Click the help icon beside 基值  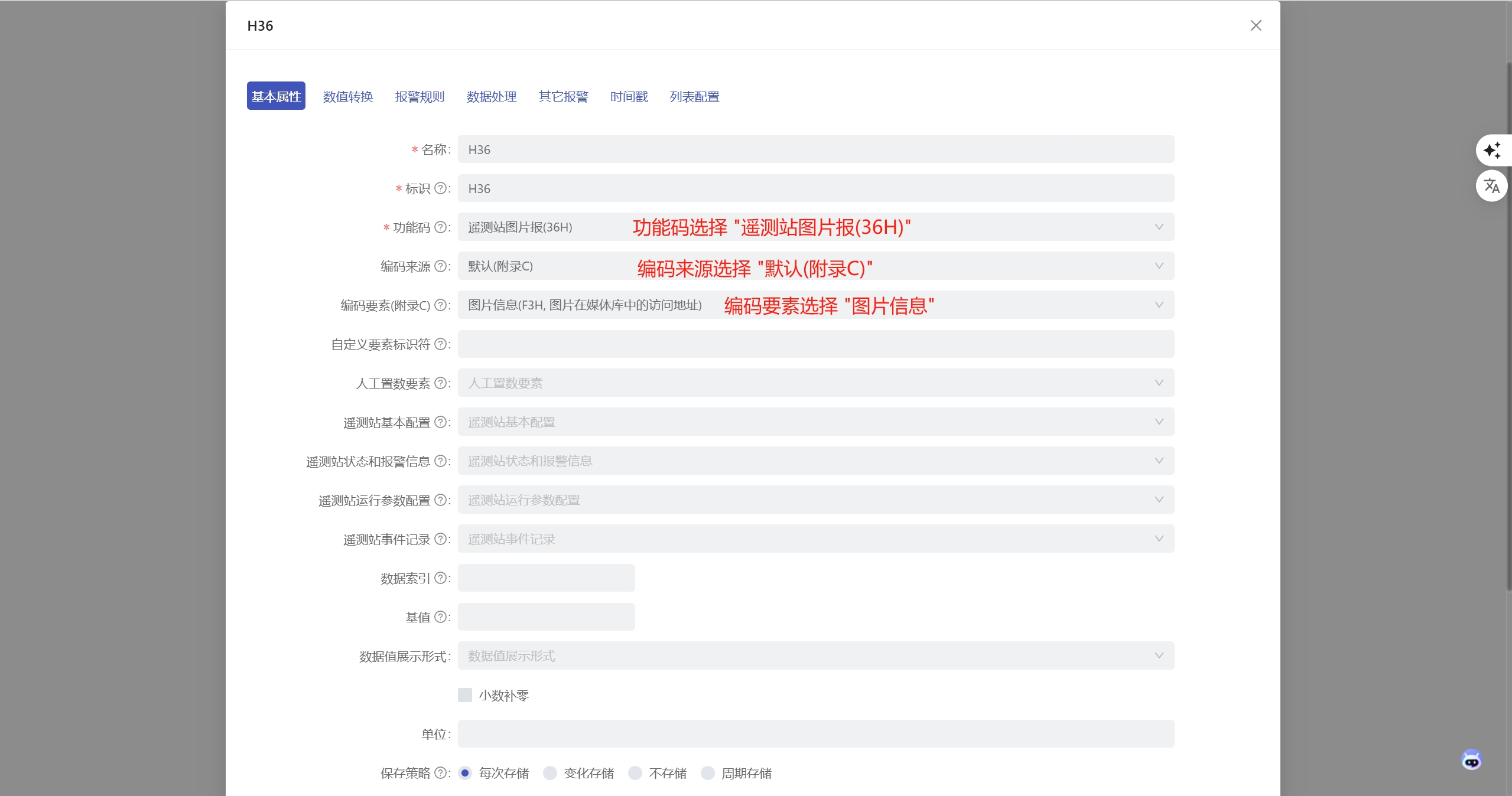click(440, 617)
